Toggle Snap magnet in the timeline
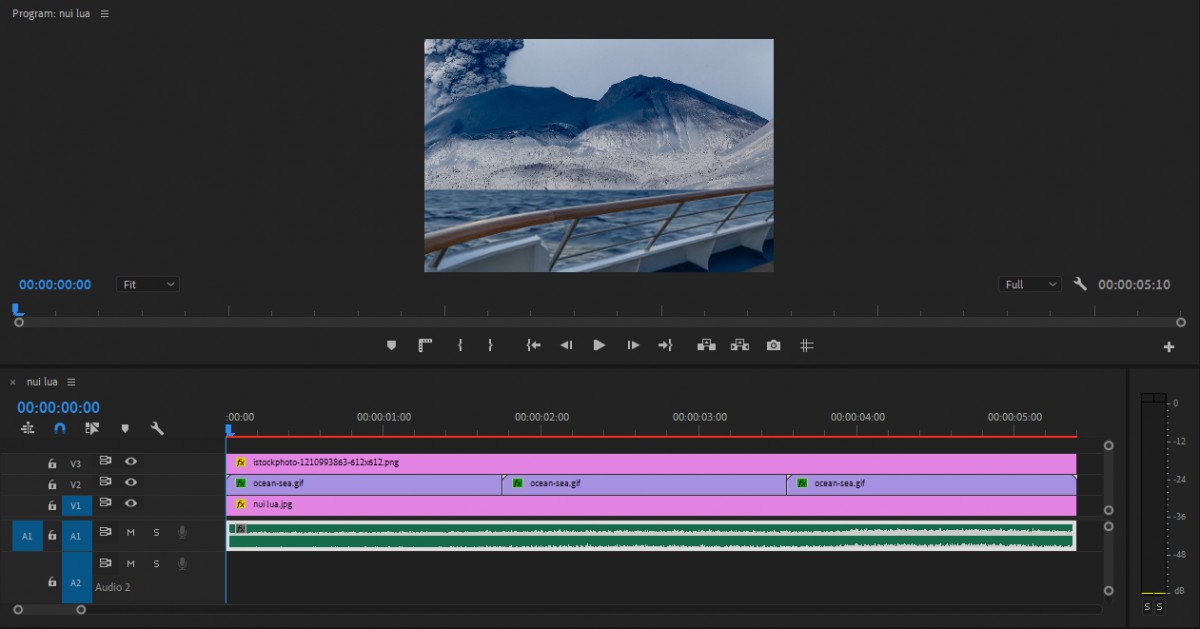 pos(60,428)
